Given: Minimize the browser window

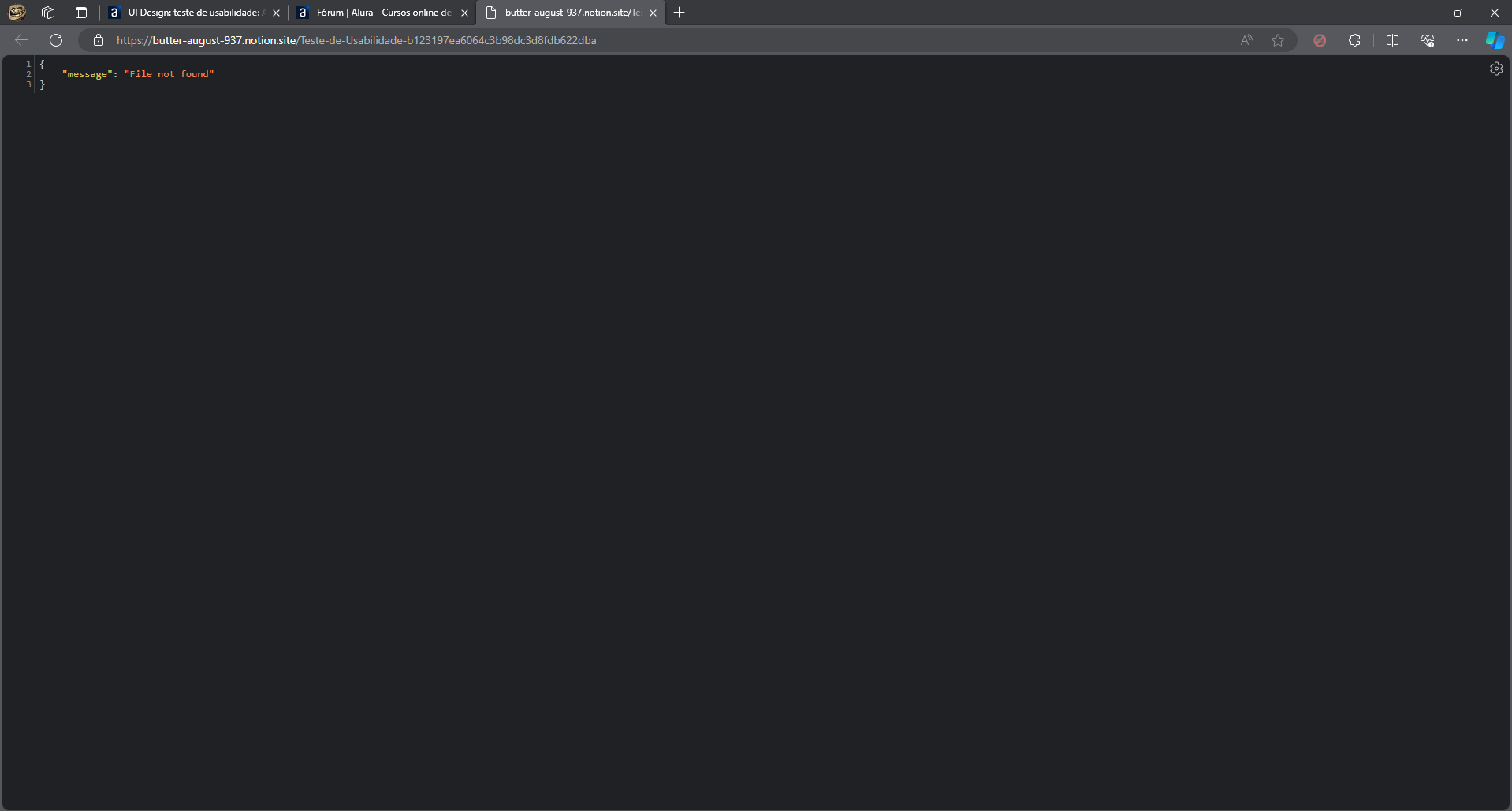Looking at the screenshot, I should click(x=1422, y=13).
